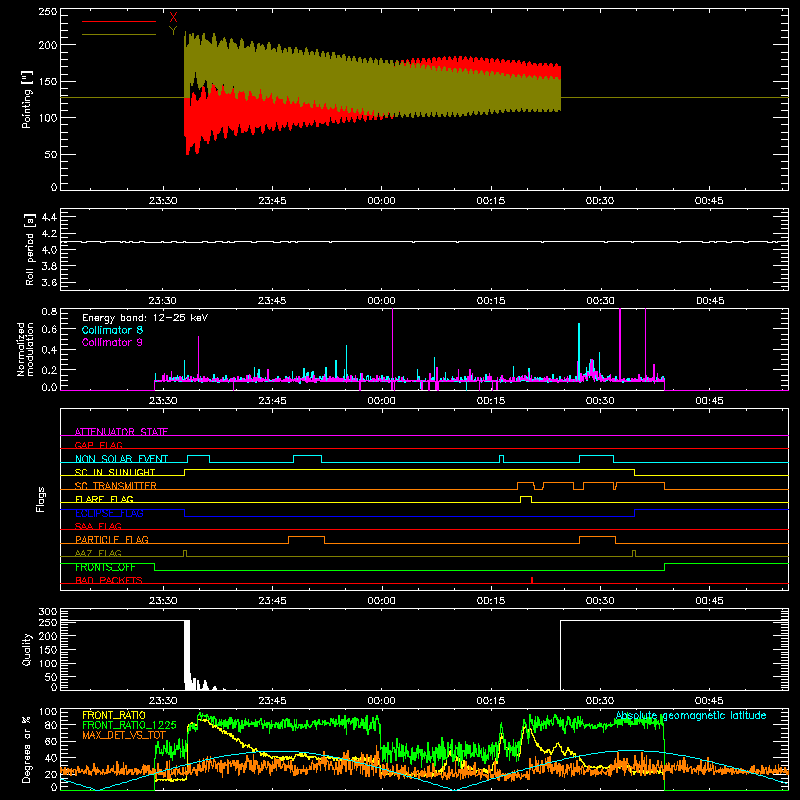Select the ECLIPSE_FLAG label
Screen dimensions: 800x800
point(109,513)
